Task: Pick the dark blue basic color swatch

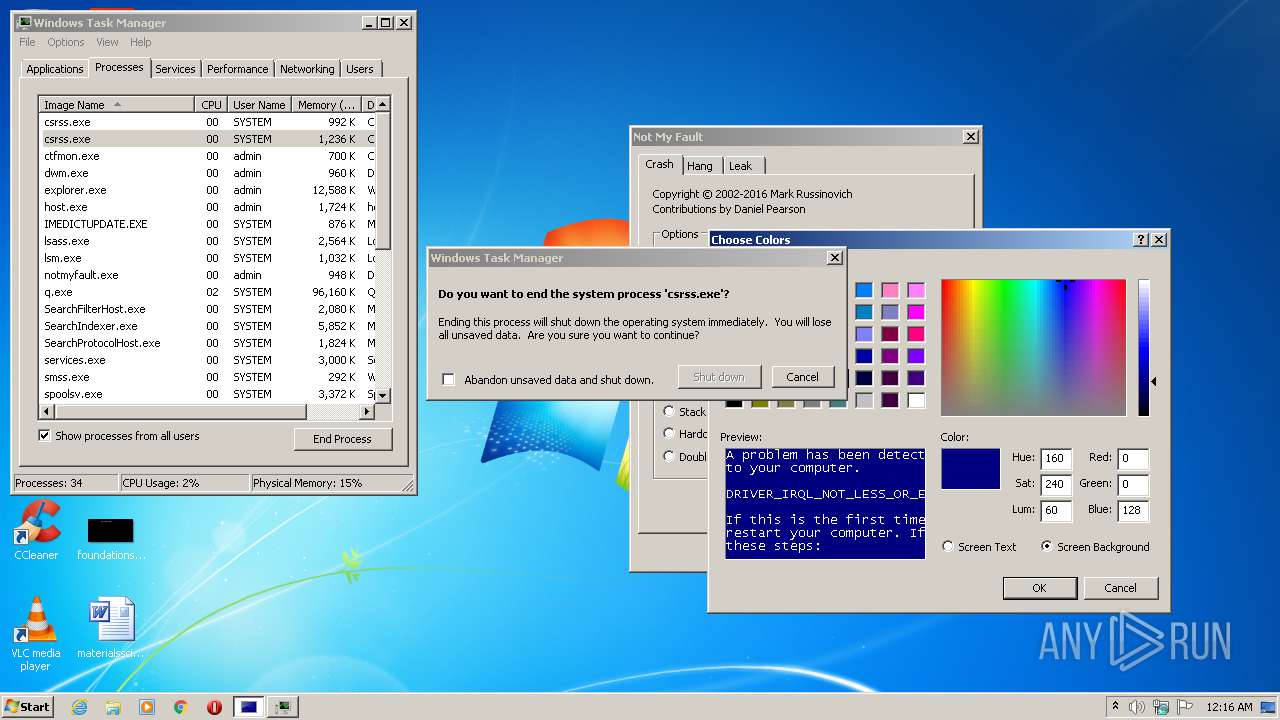Action: point(864,356)
